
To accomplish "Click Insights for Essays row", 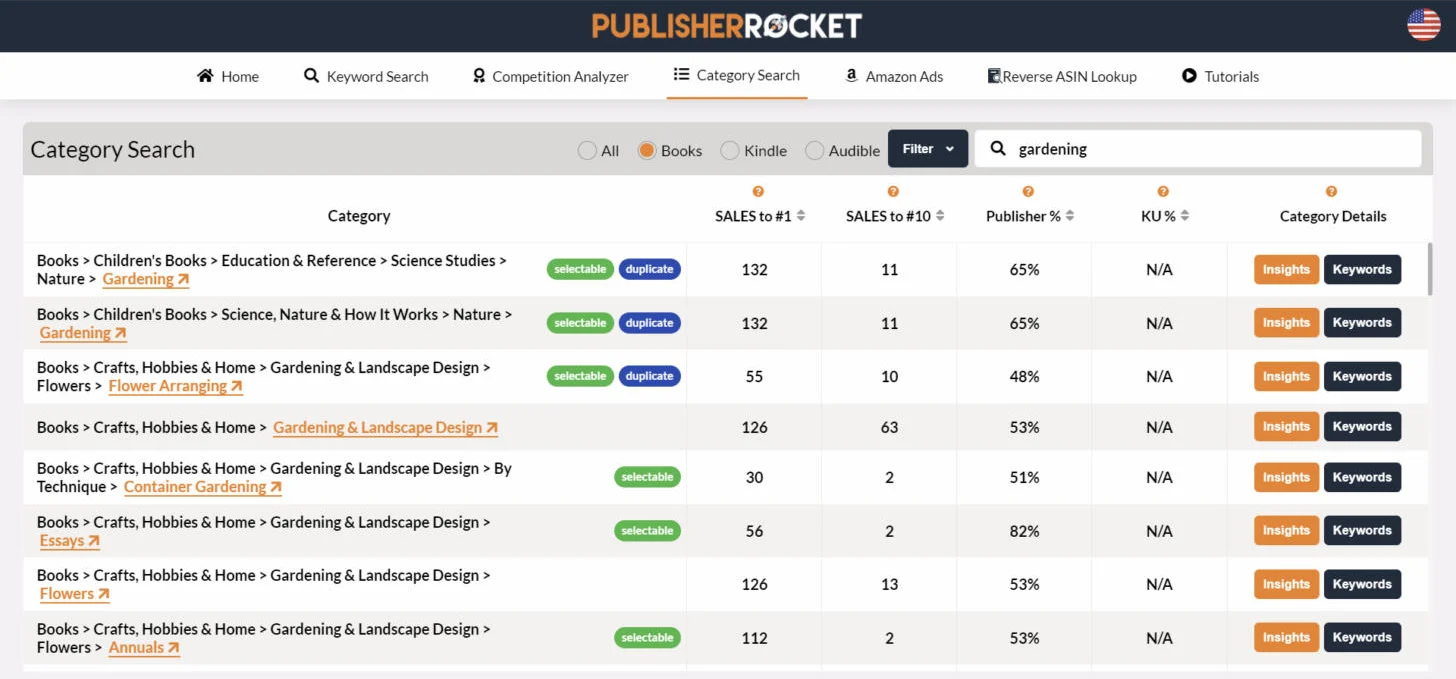I will 1286,531.
